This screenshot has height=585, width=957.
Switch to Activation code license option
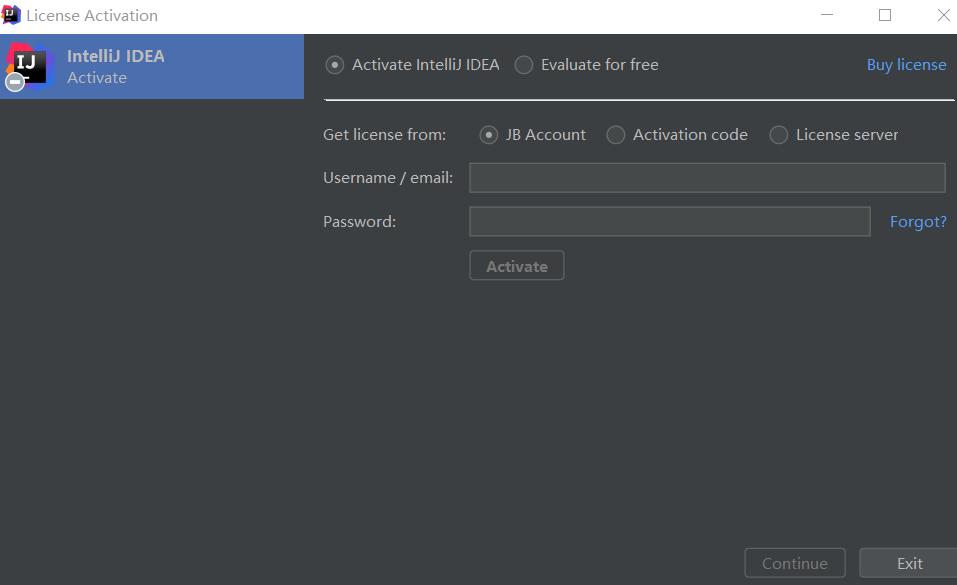pyautogui.click(x=615, y=135)
